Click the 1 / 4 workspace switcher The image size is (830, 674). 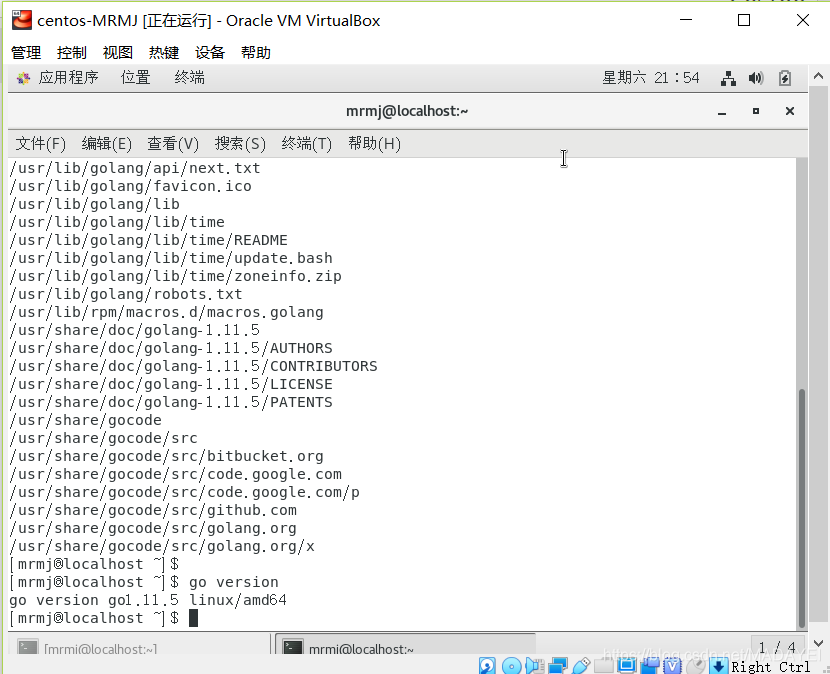pos(777,646)
